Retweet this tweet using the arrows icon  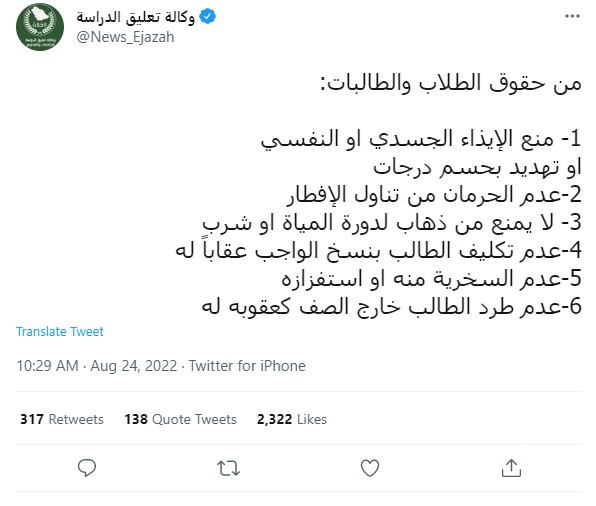click(228, 468)
